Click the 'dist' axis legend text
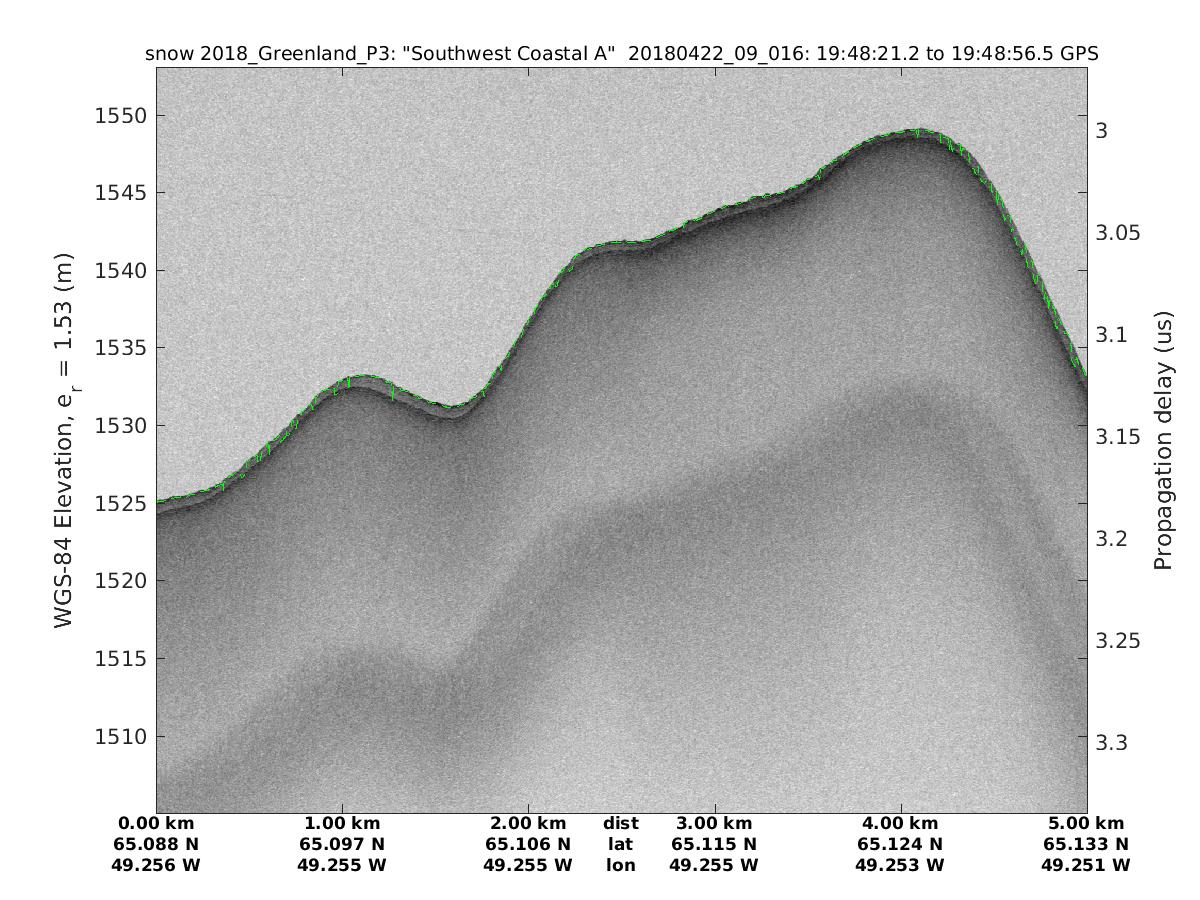Screen dimensions: 1200x900 621,824
